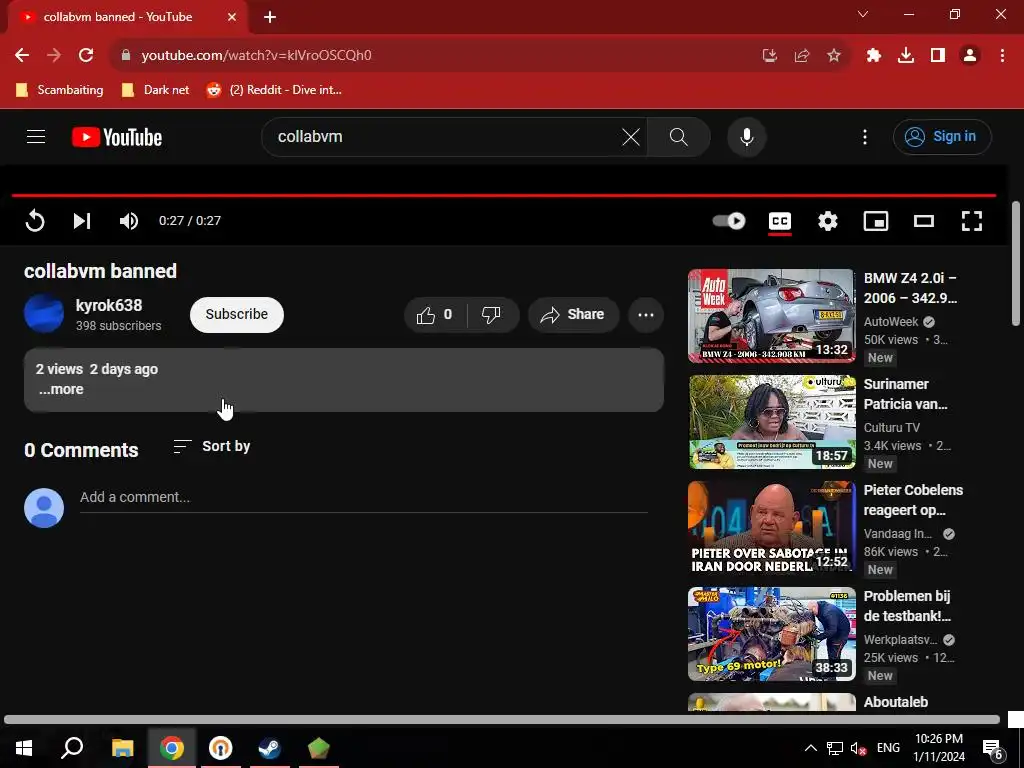Open Pieter Cobelens reageert video thumbnail

771,528
